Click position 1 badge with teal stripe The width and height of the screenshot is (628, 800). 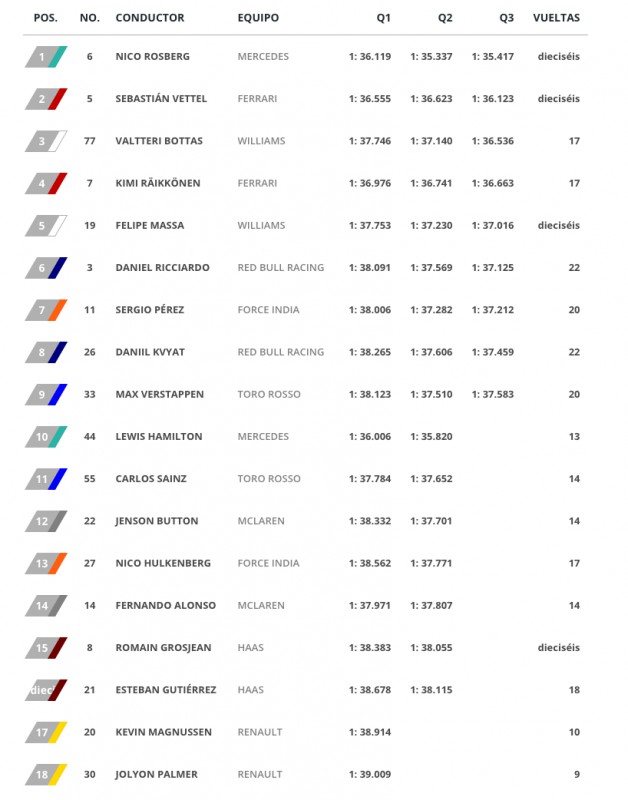tap(46, 57)
